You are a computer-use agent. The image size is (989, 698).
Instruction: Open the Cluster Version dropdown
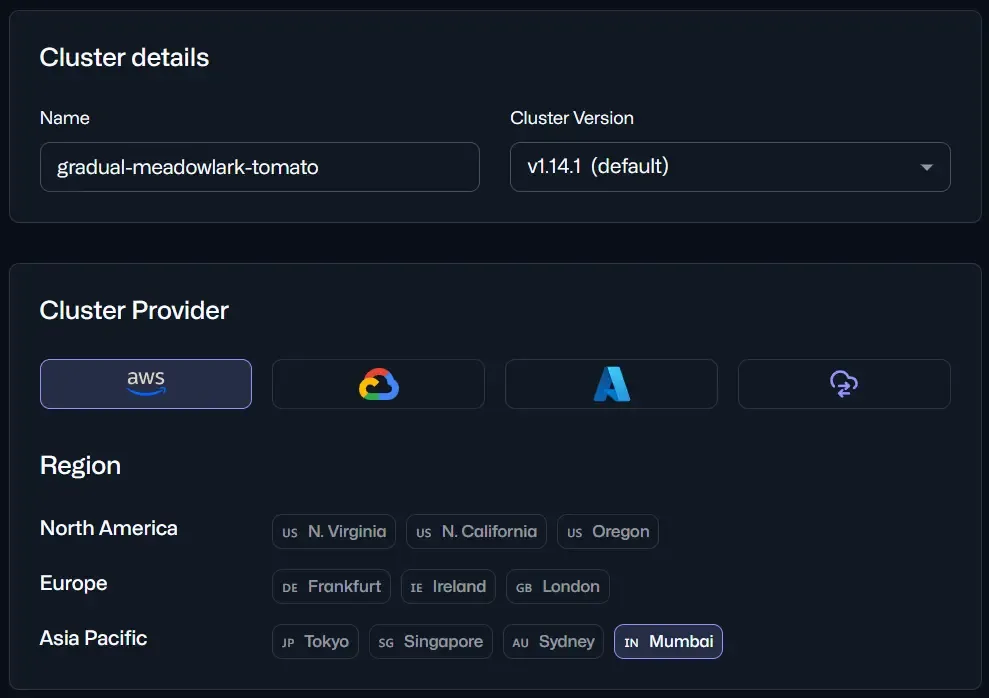[730, 167]
